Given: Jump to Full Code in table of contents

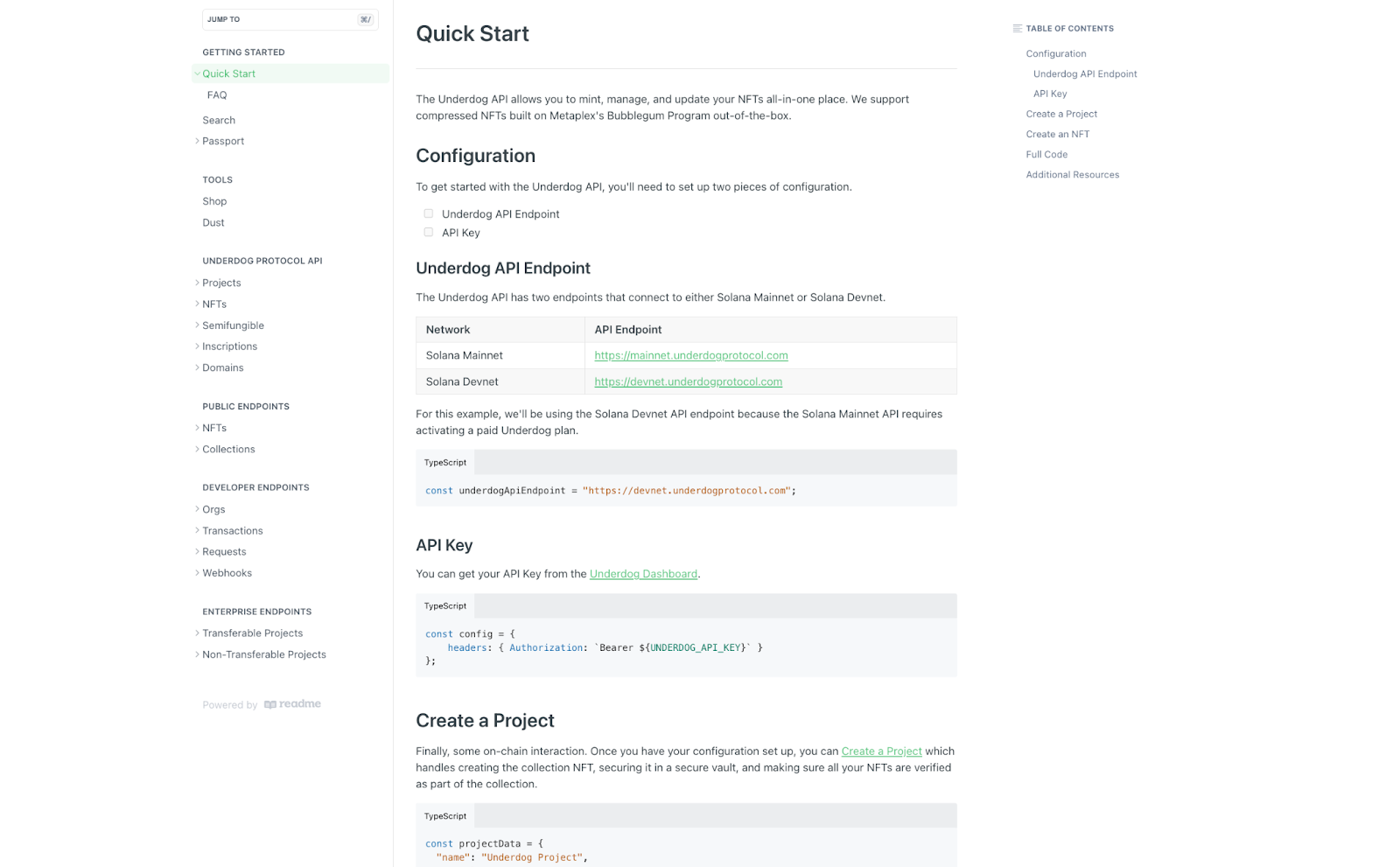Looking at the screenshot, I should (x=1046, y=154).
